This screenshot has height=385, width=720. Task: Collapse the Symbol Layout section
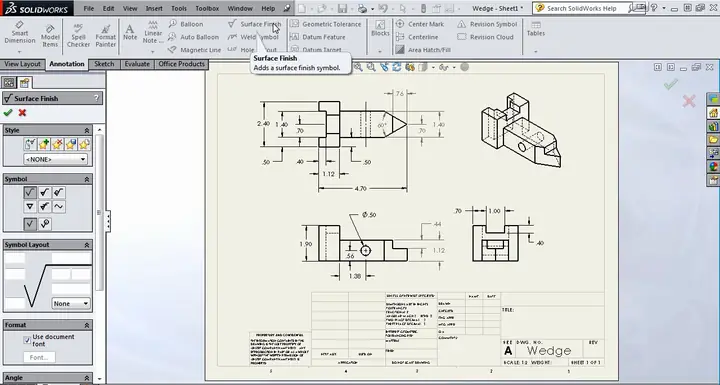[87, 245]
